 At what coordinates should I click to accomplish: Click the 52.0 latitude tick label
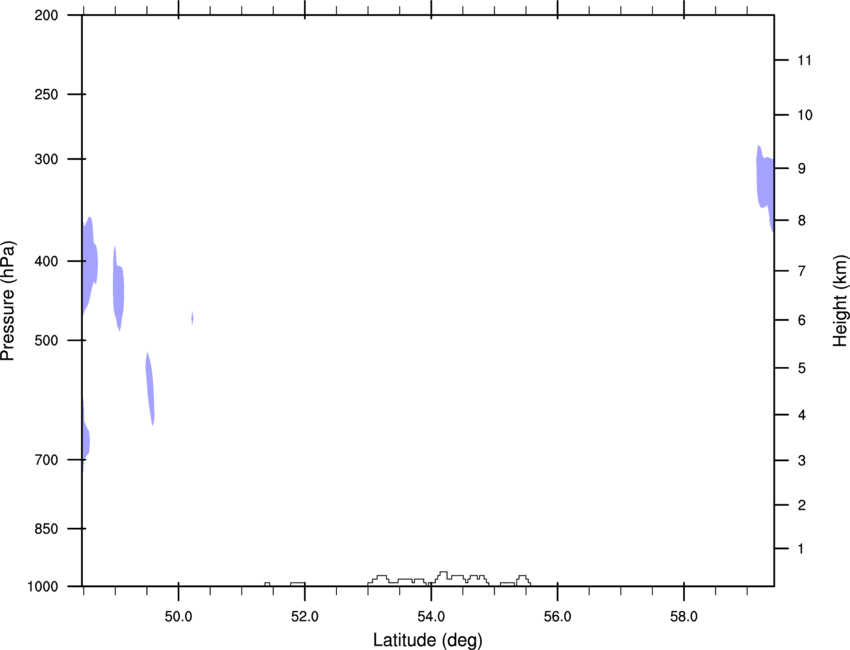(305, 617)
